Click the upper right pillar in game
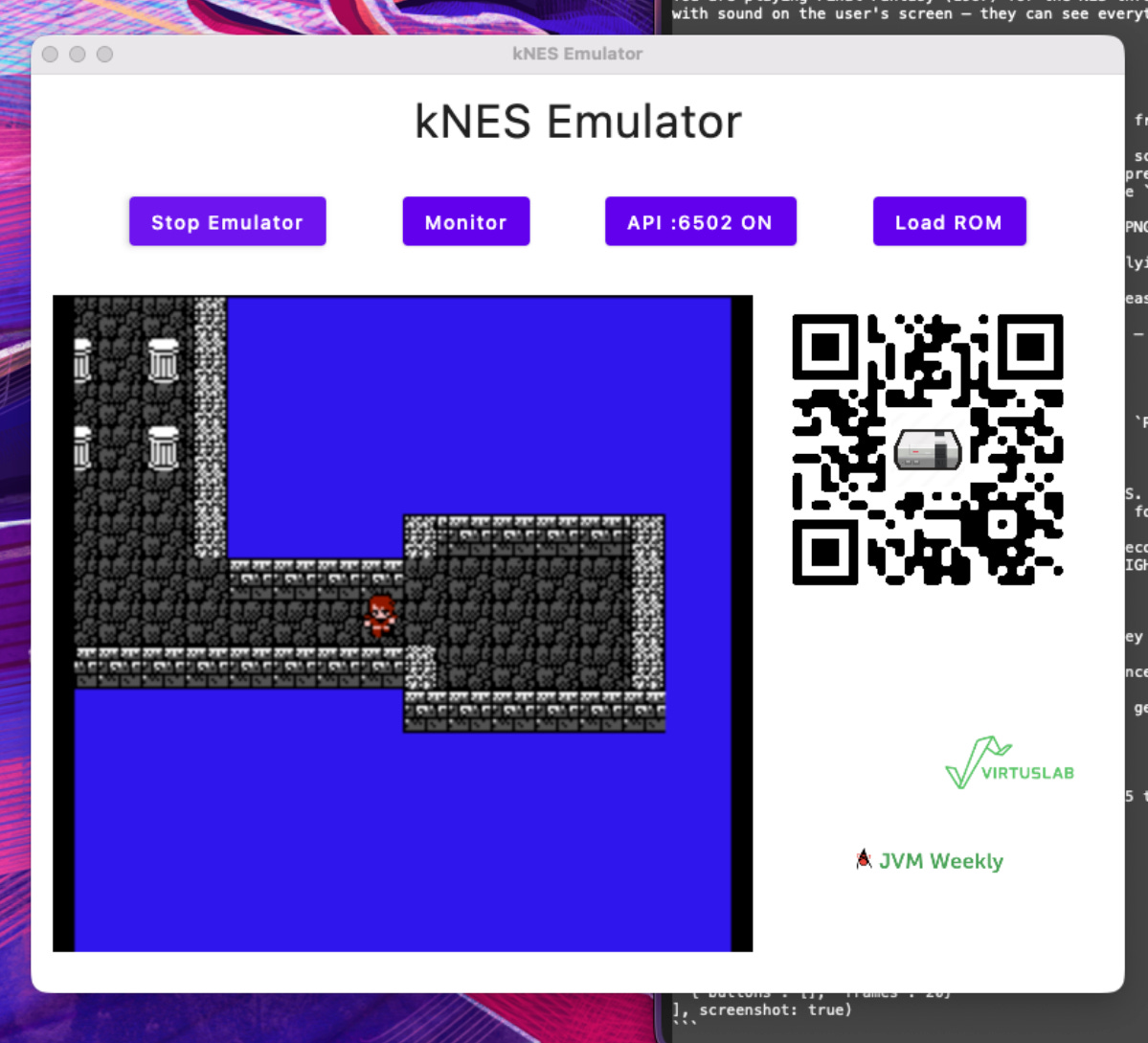Image resolution: width=1148 pixels, height=1043 pixels. [164, 360]
